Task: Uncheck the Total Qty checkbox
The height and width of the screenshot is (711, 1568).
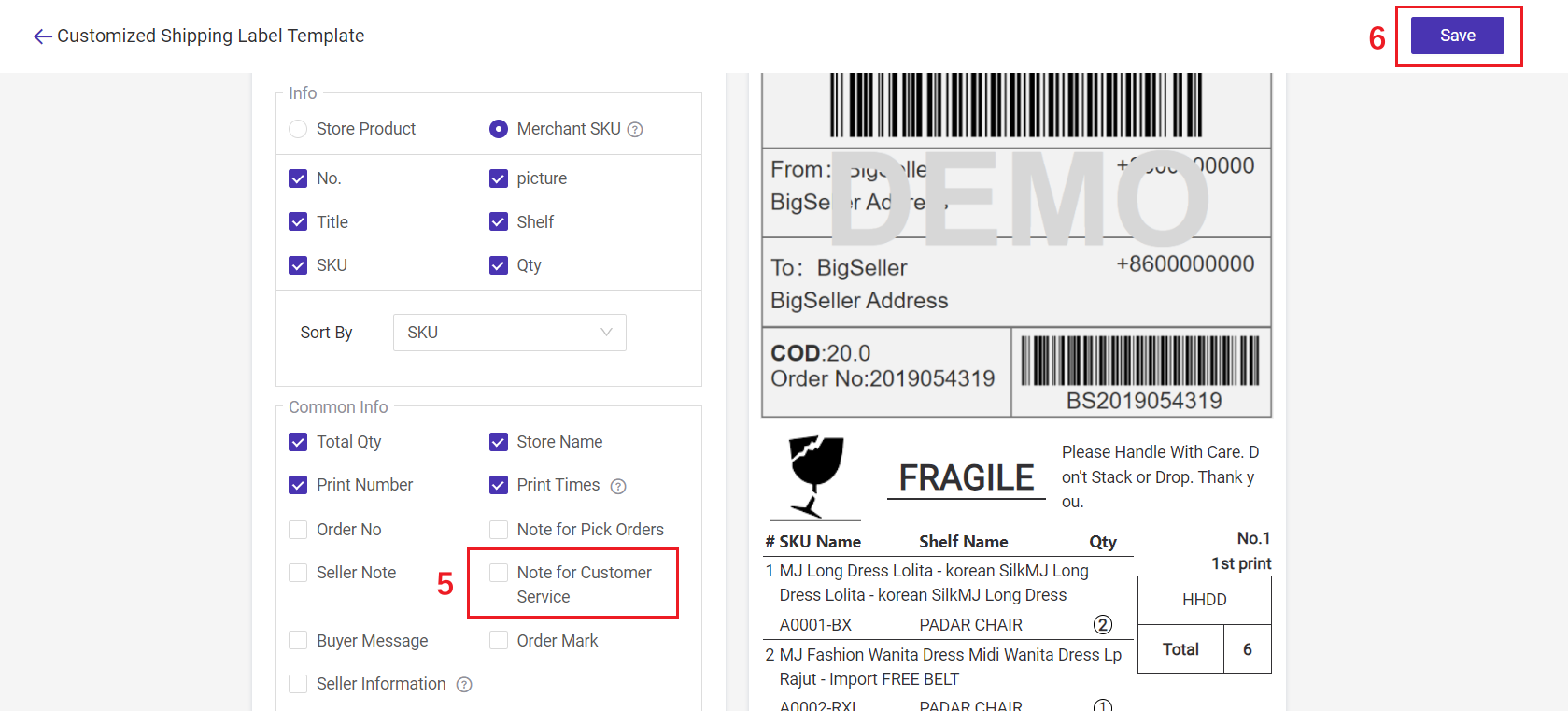Action: pos(298,442)
